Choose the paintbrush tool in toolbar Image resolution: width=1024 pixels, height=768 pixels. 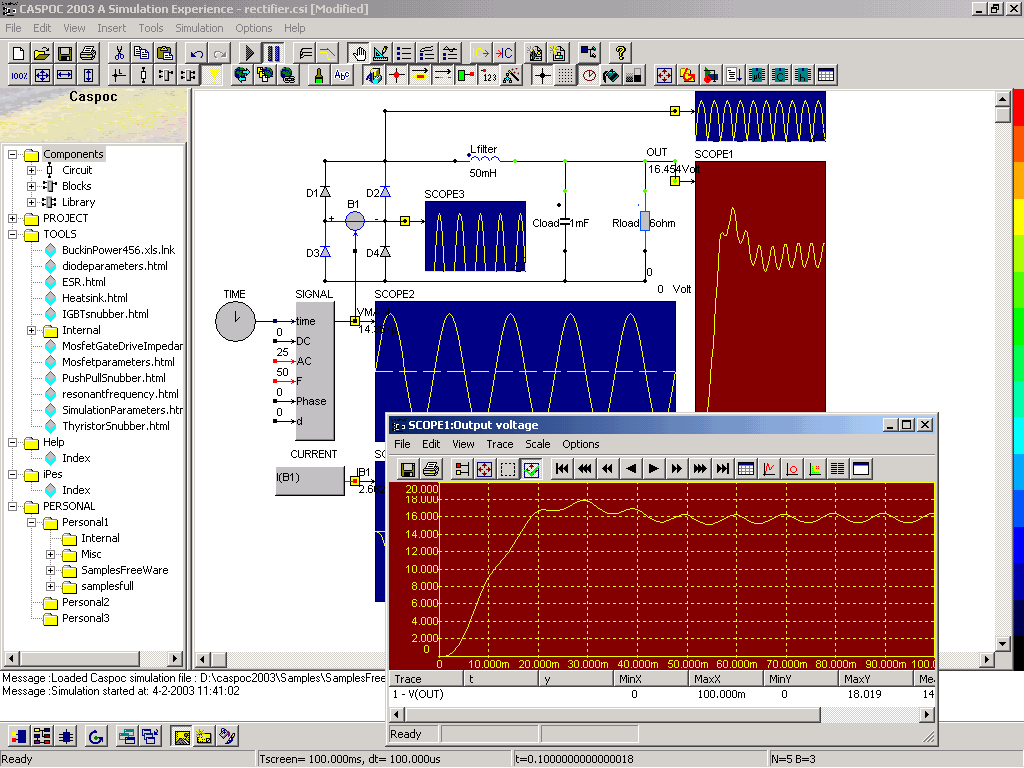[x=319, y=76]
